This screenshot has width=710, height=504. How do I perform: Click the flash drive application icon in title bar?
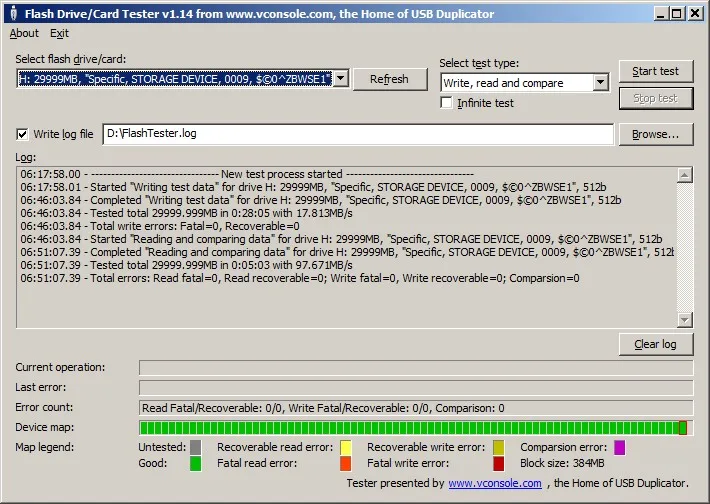(13, 14)
